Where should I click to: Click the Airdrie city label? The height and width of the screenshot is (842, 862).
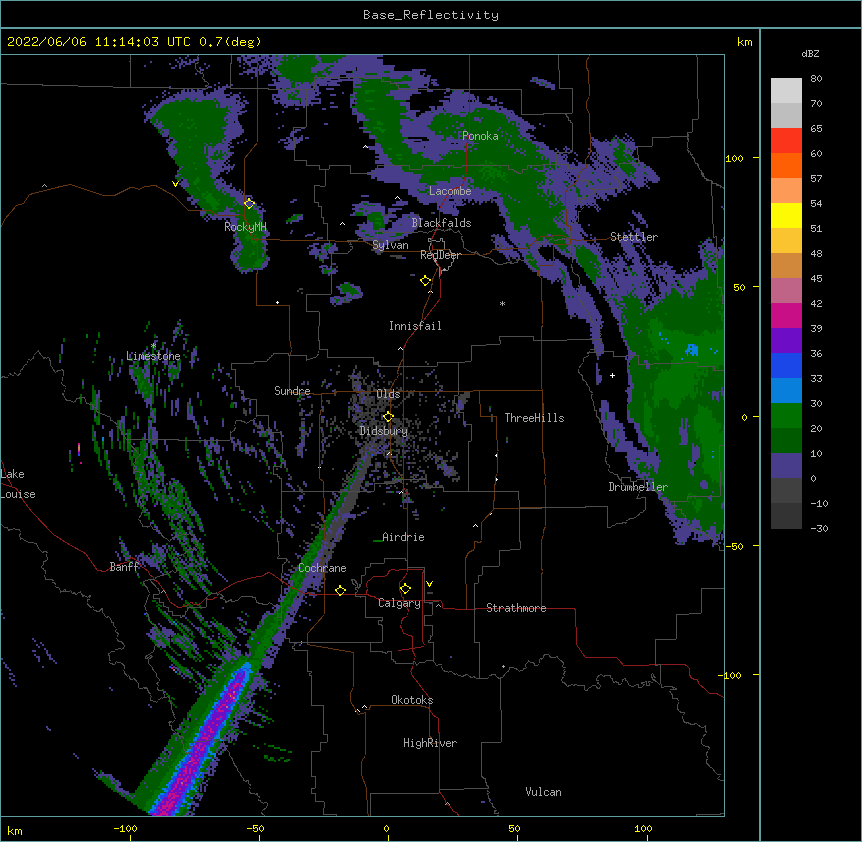click(x=403, y=537)
